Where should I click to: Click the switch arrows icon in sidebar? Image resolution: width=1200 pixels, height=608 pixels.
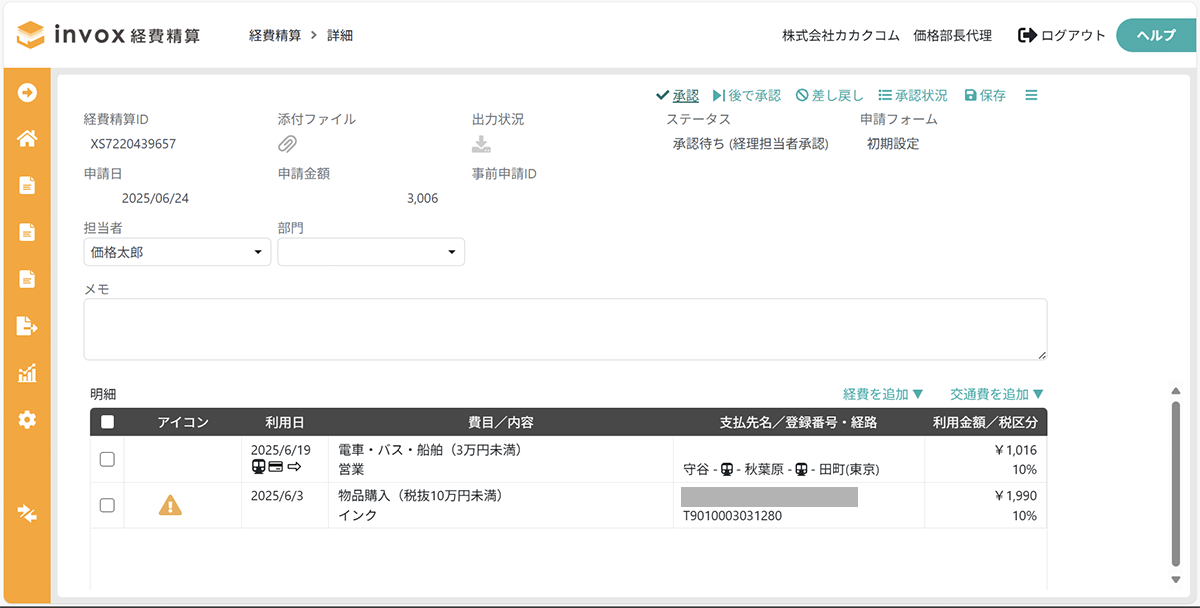(x=28, y=513)
